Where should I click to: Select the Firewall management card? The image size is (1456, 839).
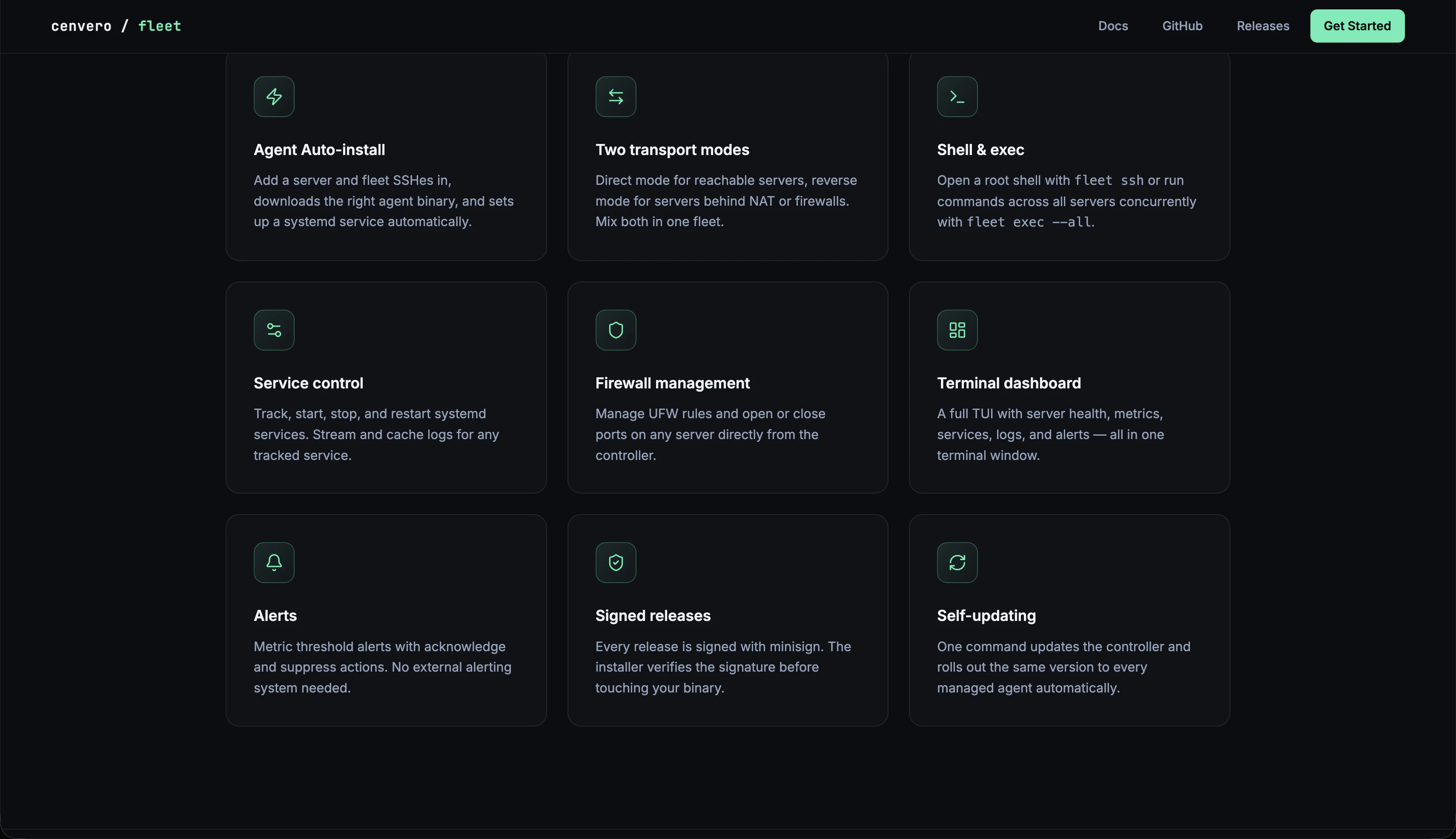tap(728, 386)
